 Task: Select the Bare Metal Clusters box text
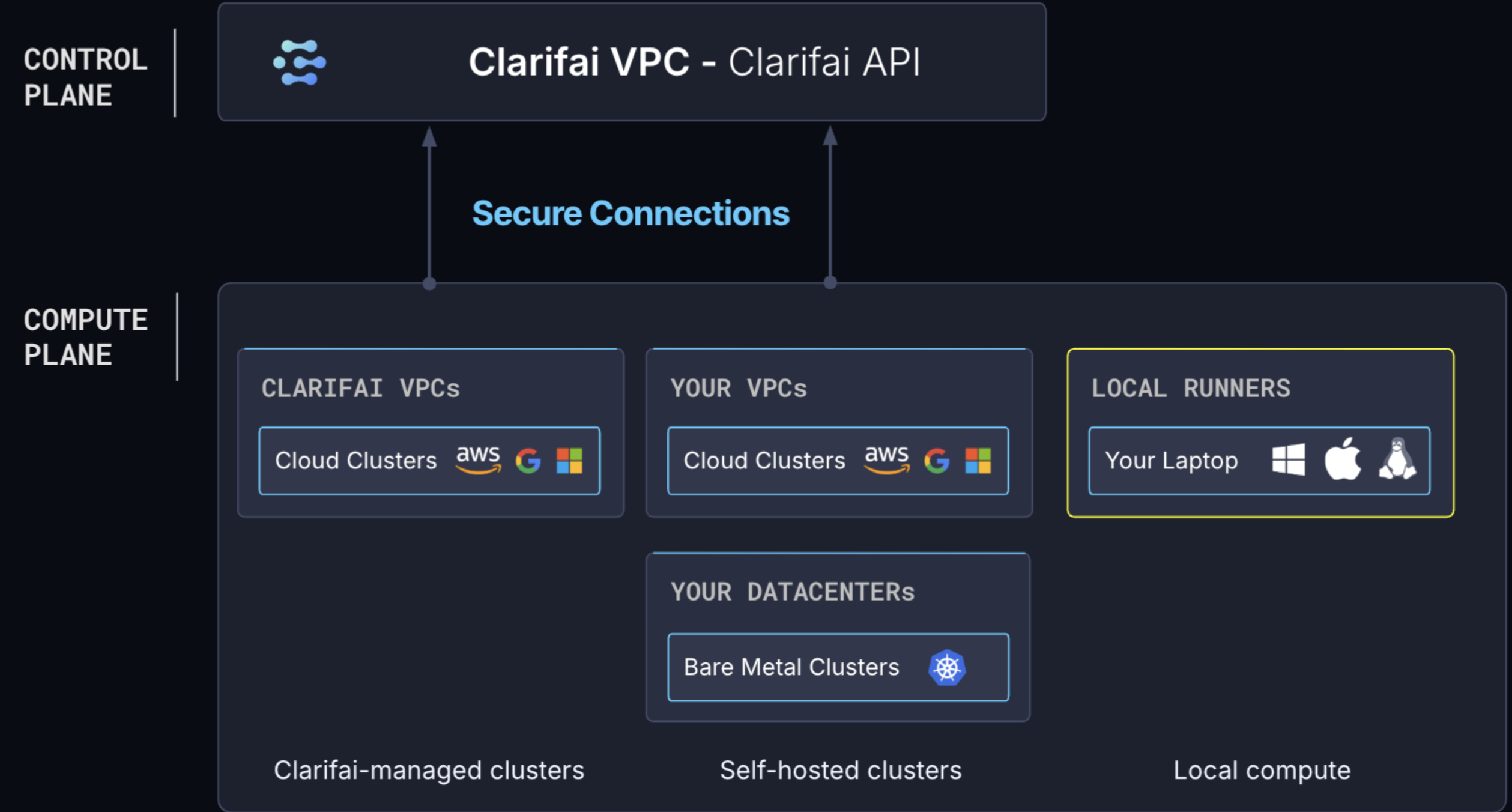click(791, 668)
